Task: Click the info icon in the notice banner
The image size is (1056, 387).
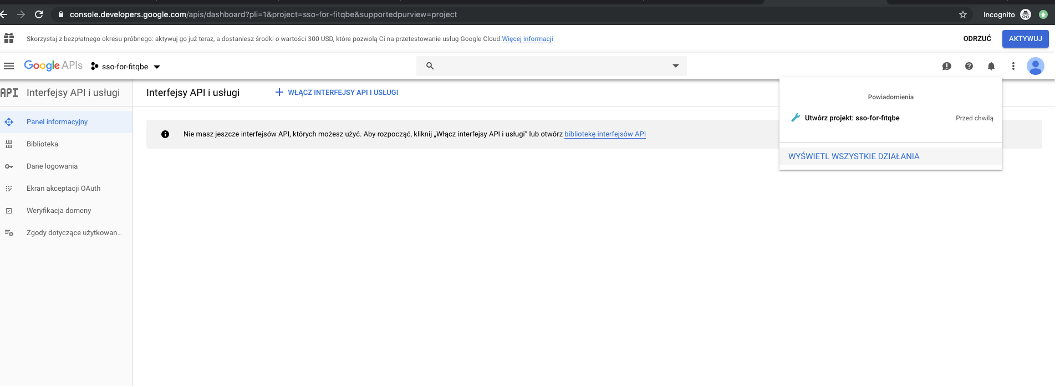Action: click(x=165, y=134)
